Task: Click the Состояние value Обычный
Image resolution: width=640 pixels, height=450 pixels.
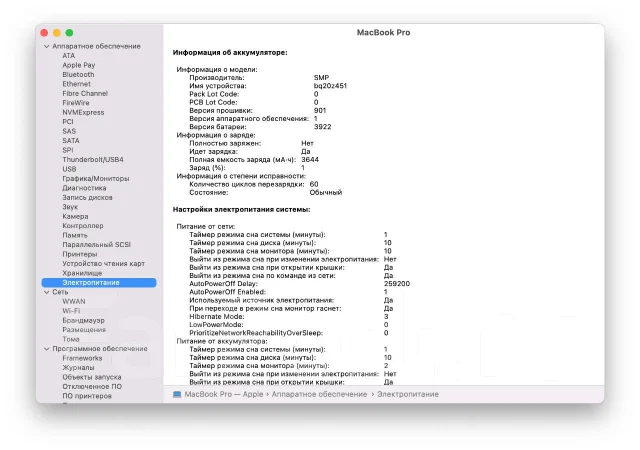Action: (x=326, y=193)
